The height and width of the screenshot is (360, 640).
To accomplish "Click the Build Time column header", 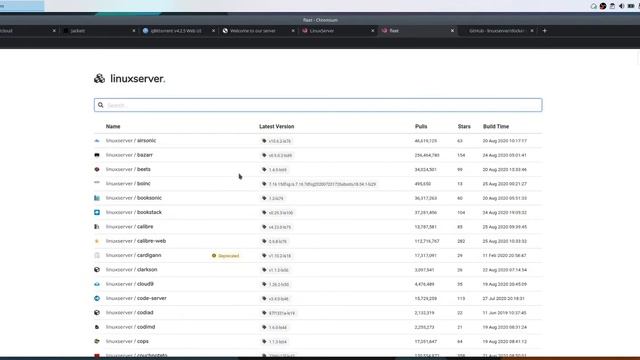I will click(x=496, y=127).
